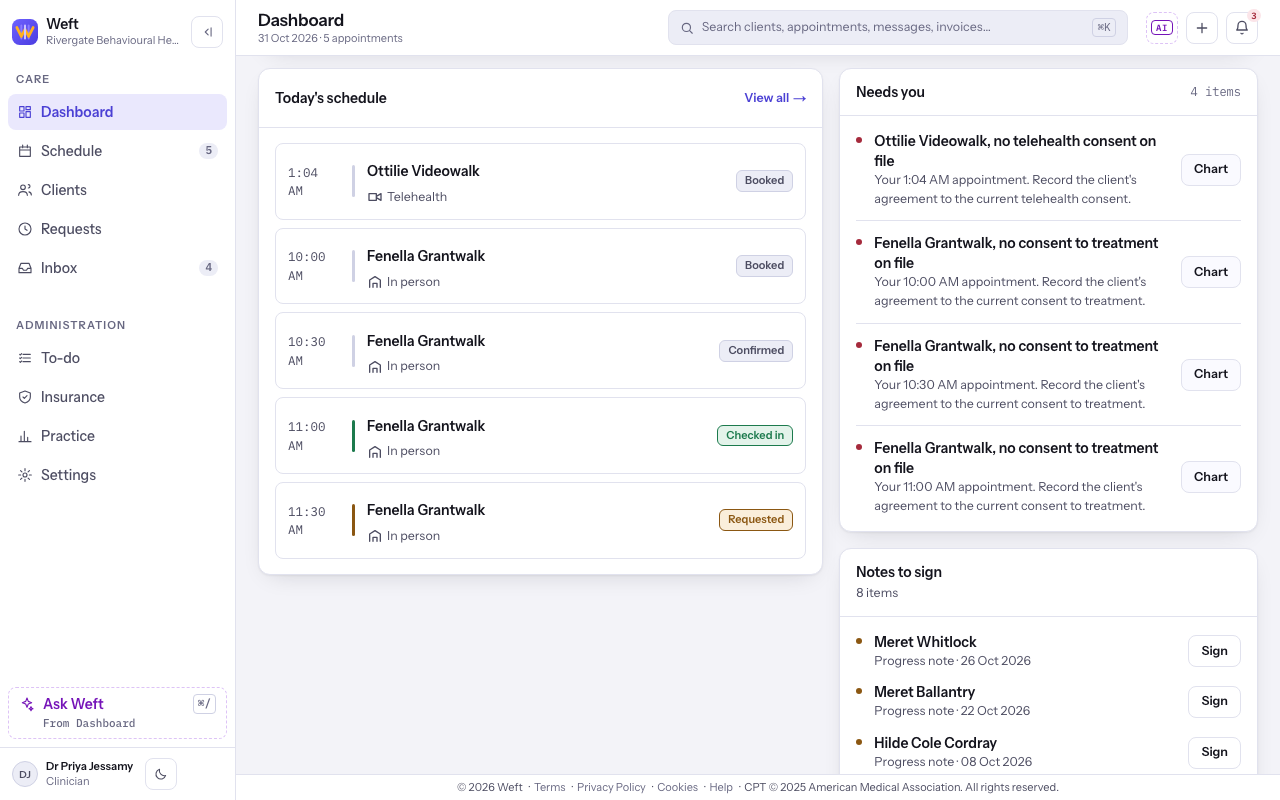Click the Dashboard grid icon in sidebar
Image resolution: width=1280 pixels, height=800 pixels.
pyautogui.click(x=25, y=112)
